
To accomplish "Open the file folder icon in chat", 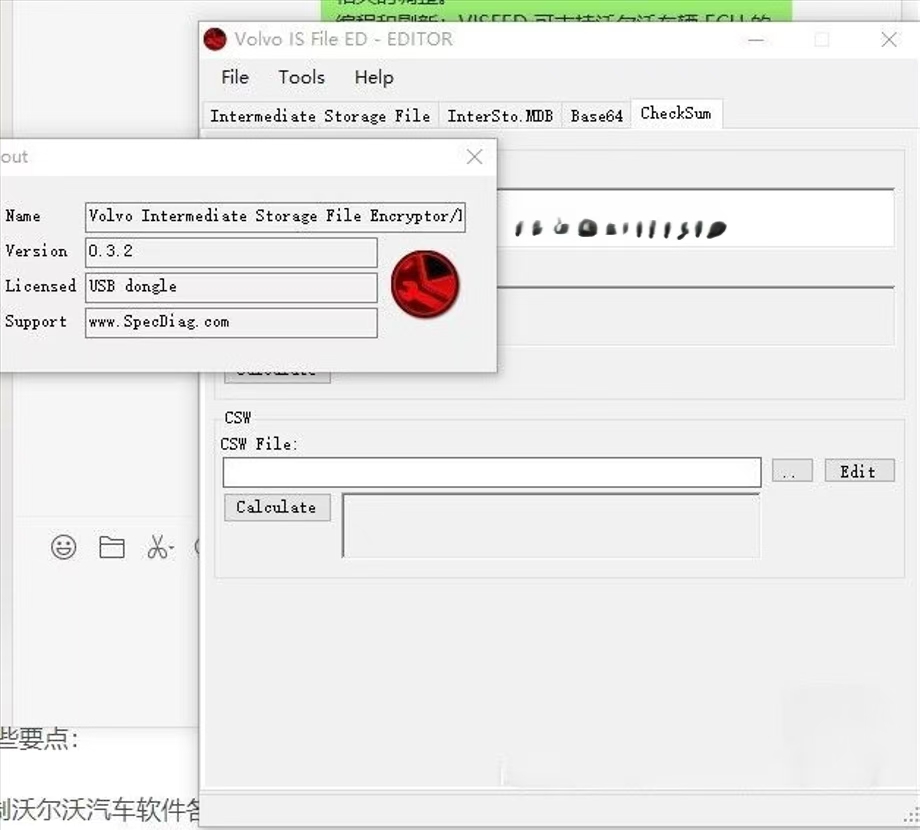I will point(111,547).
